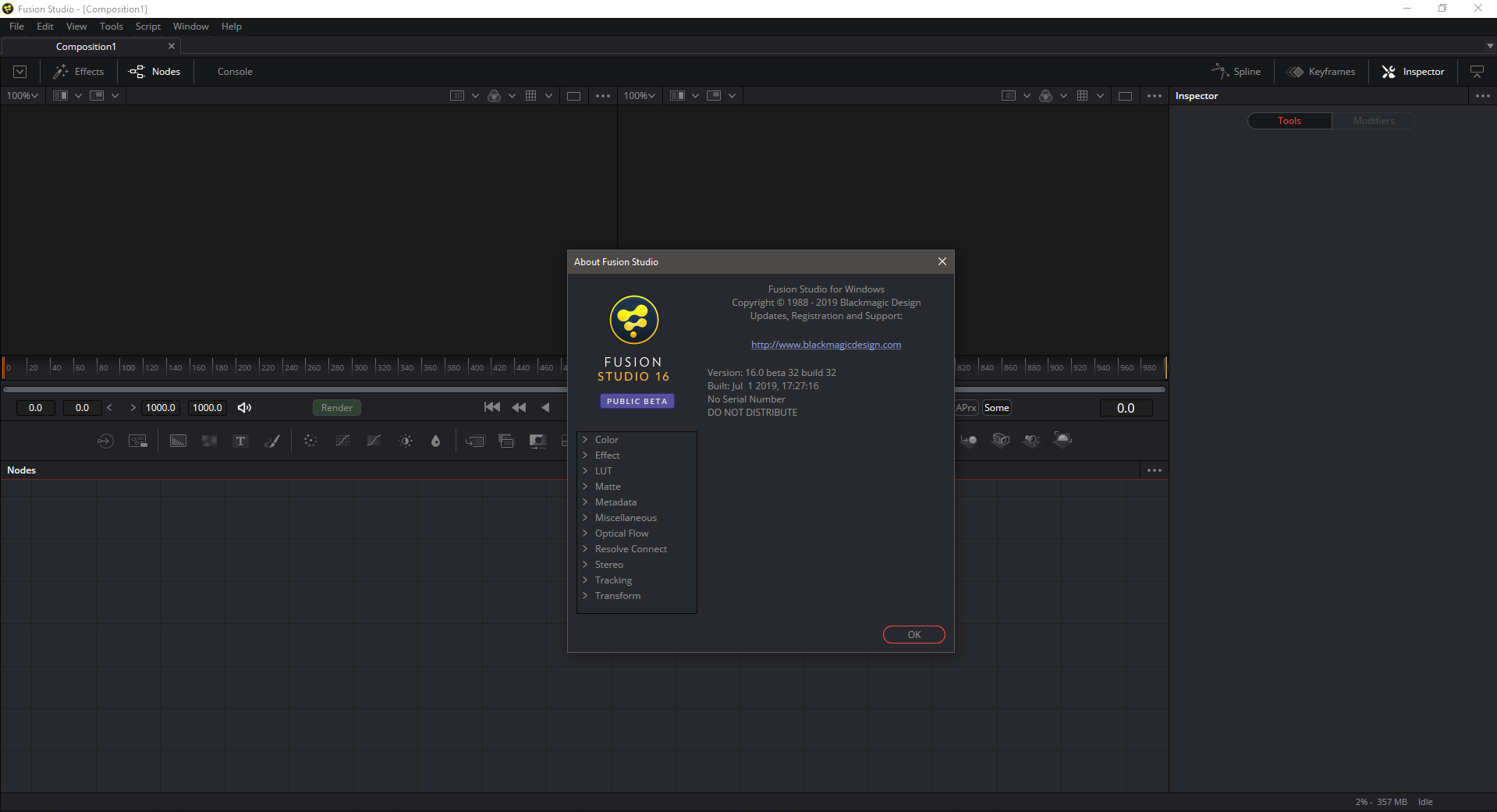Screen dimensions: 1497x812
Task: Expand the Color category in About dialog
Action: click(x=585, y=440)
